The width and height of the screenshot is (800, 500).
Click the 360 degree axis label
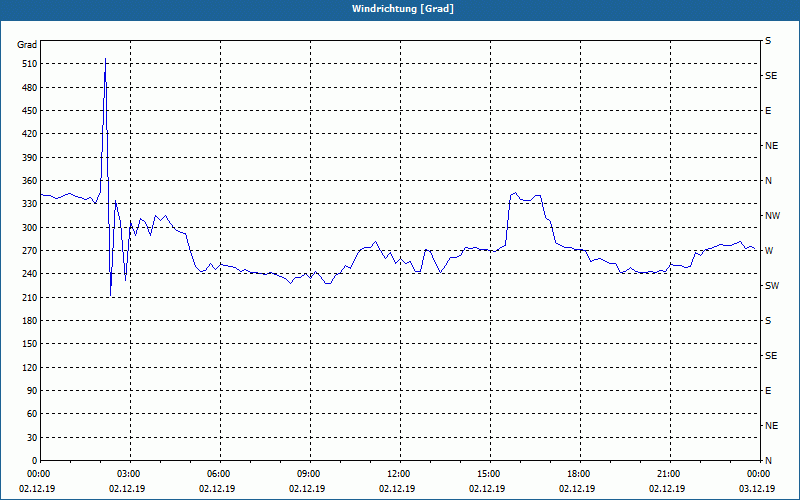coord(30,181)
